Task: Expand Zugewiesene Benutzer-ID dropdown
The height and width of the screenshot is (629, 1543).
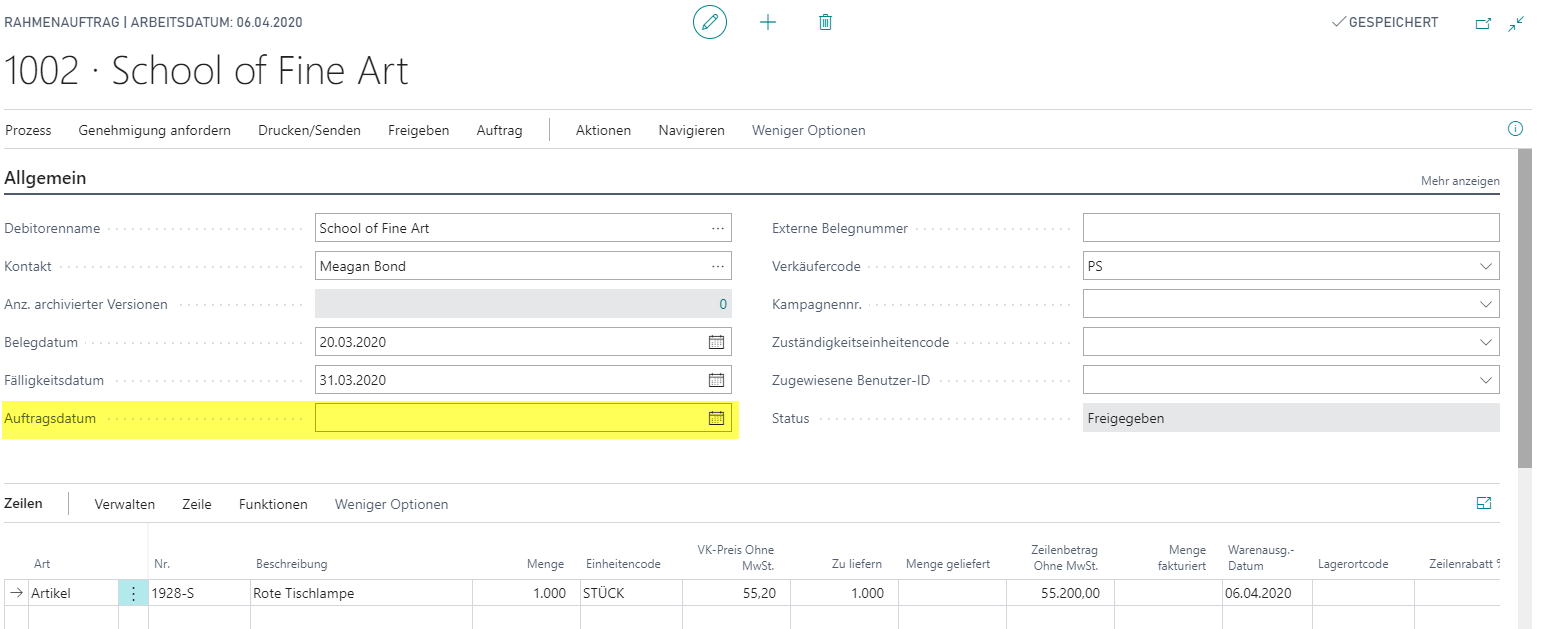Action: pos(1484,381)
